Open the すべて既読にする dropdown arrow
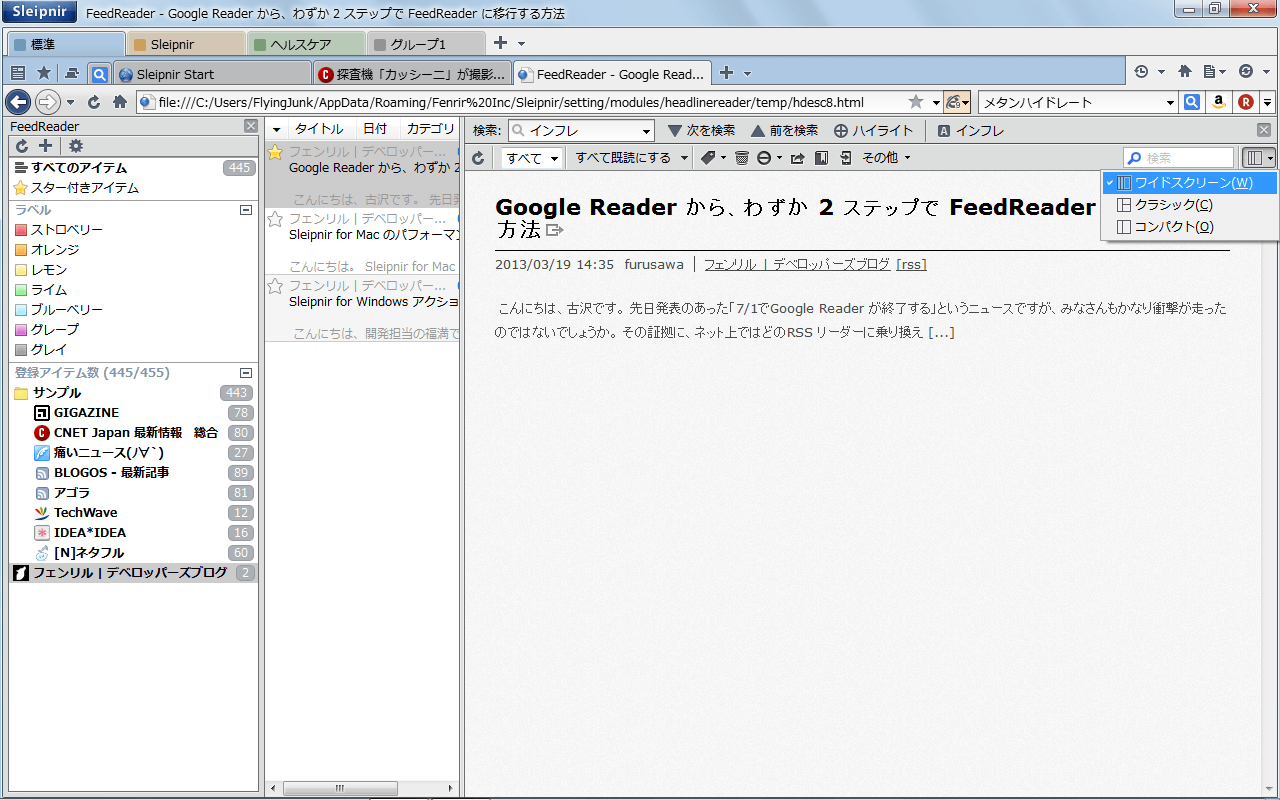Screen dimensions: 1280x800 tap(684, 158)
